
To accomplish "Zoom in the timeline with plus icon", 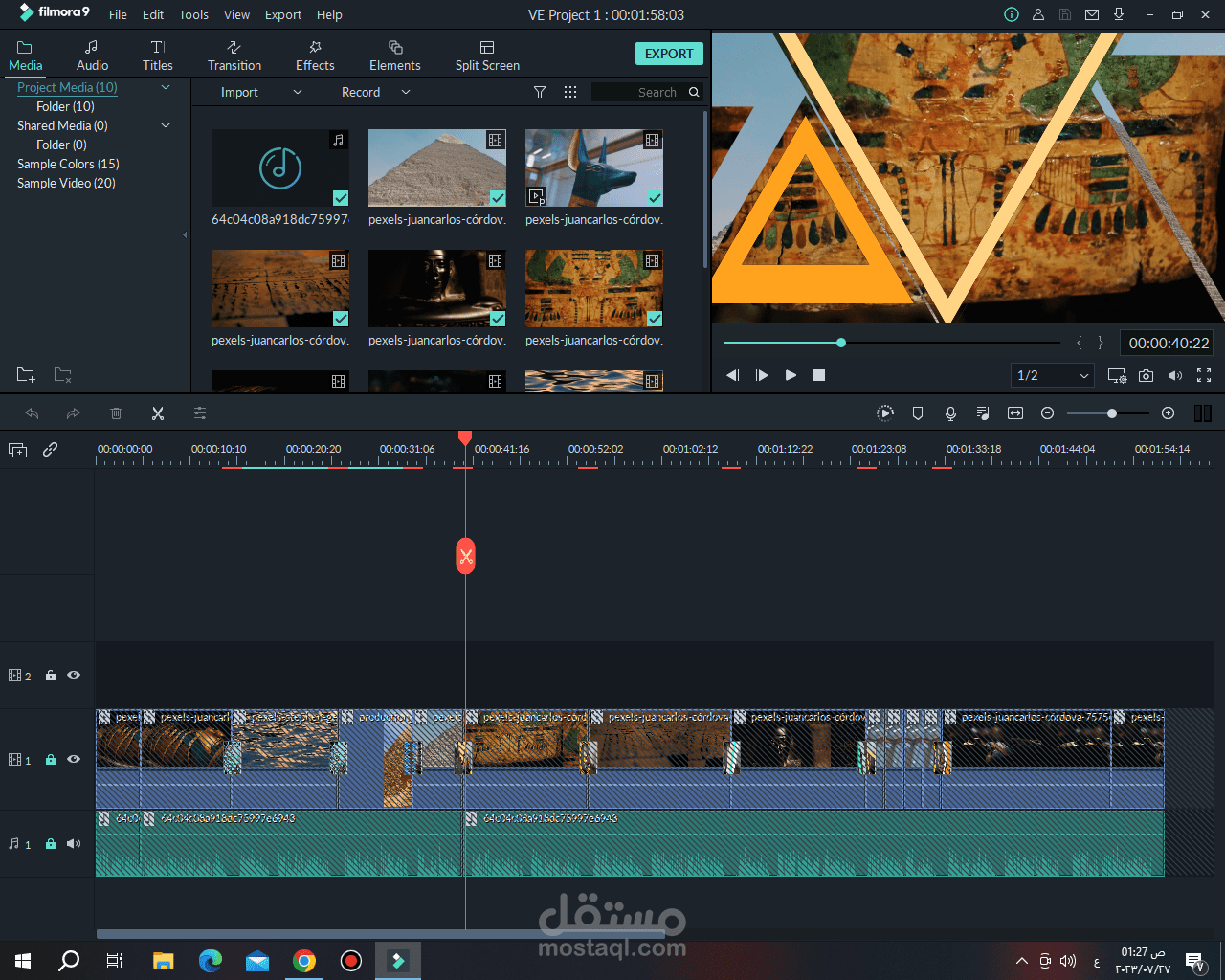I will coord(1168,413).
